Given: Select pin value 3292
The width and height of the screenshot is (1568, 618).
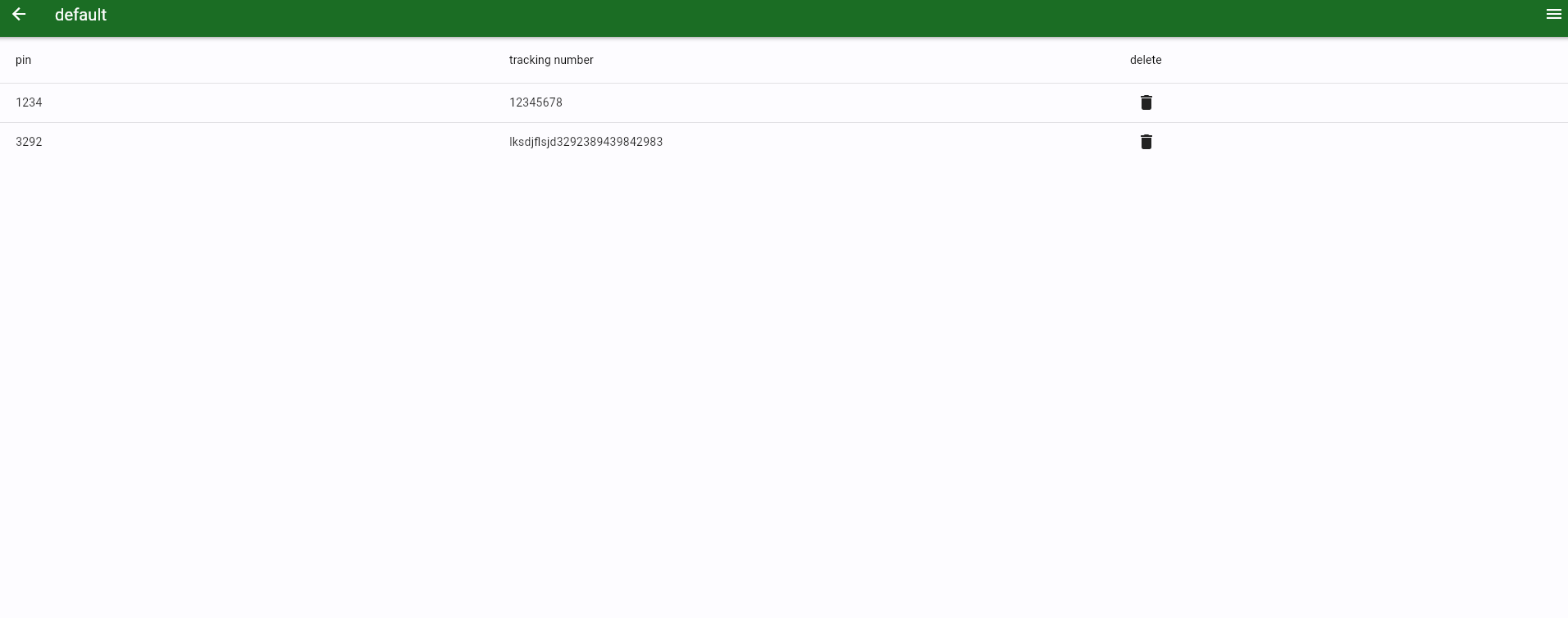Looking at the screenshot, I should [x=29, y=142].
